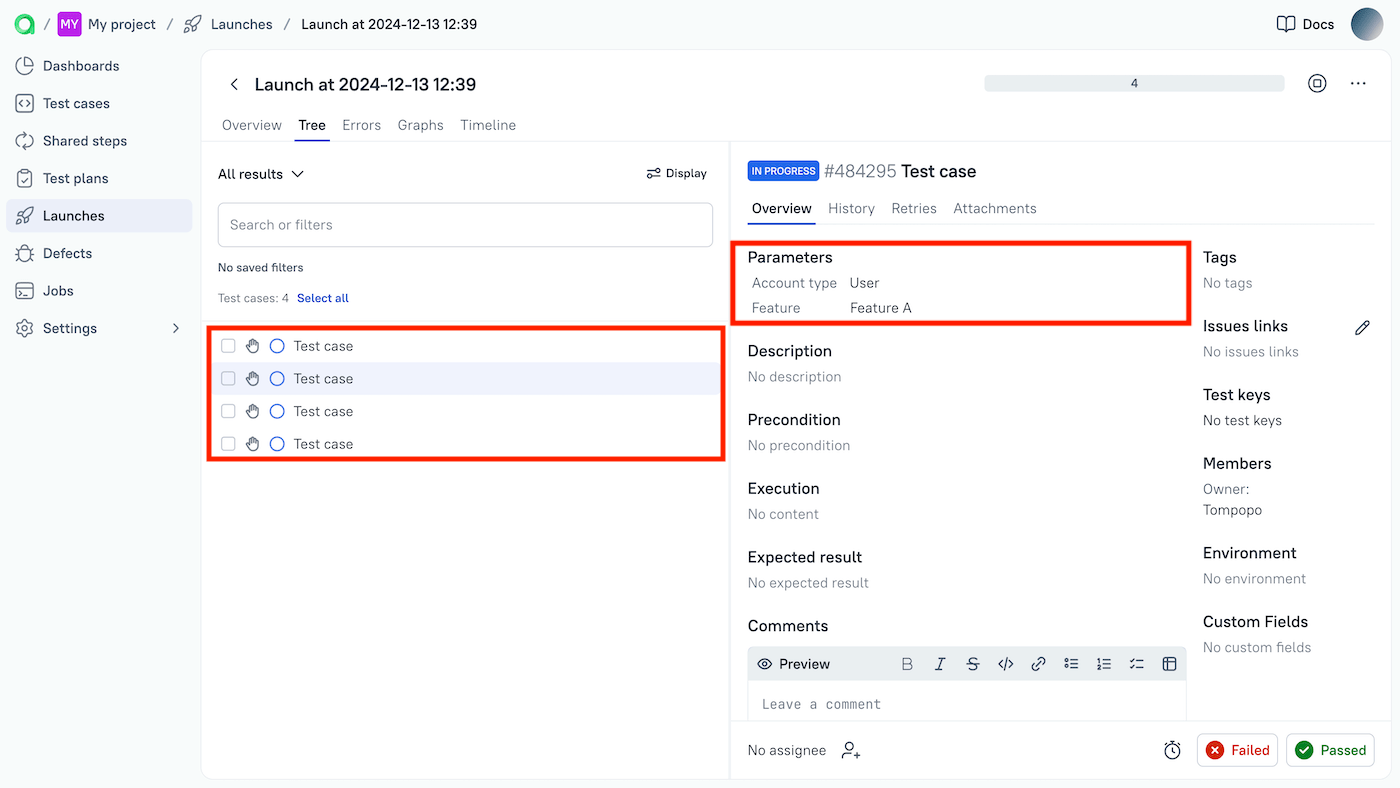Open the All results dropdown
The image size is (1400, 788).
[x=260, y=173]
